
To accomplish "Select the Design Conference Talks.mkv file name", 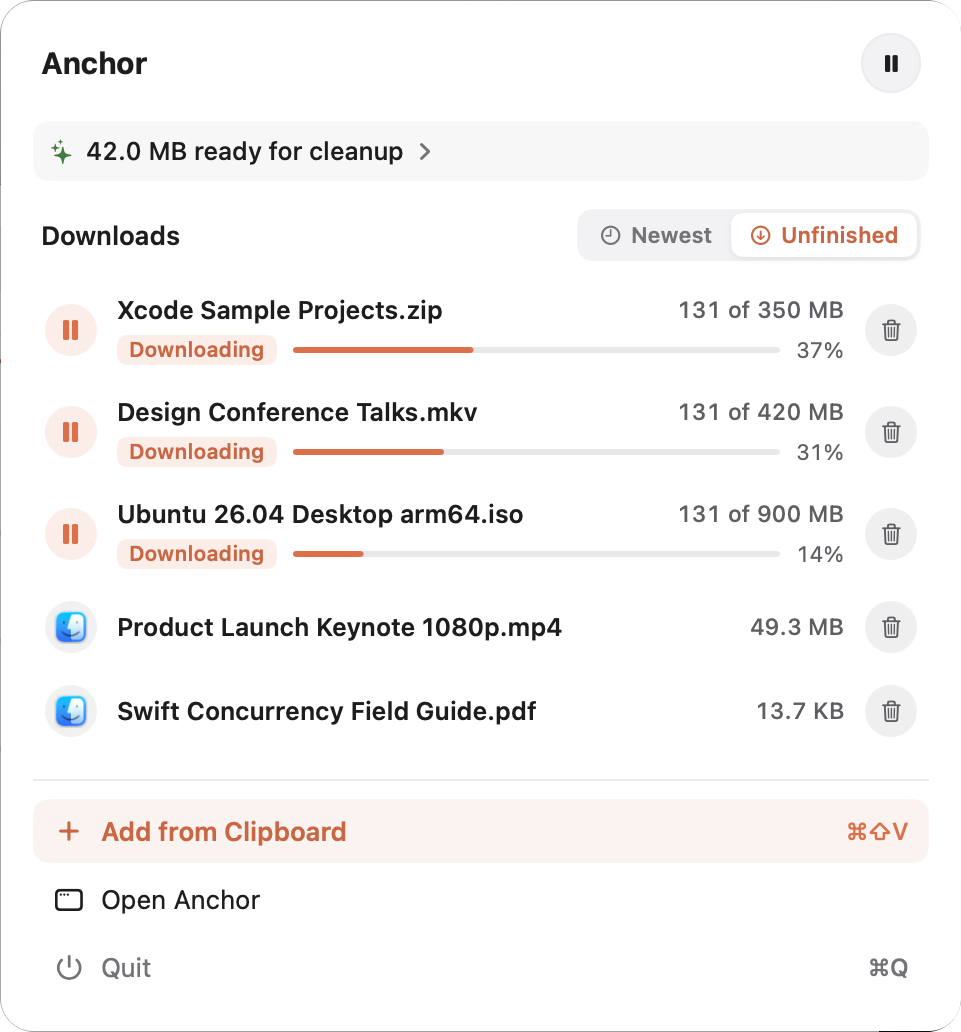I will point(297,413).
